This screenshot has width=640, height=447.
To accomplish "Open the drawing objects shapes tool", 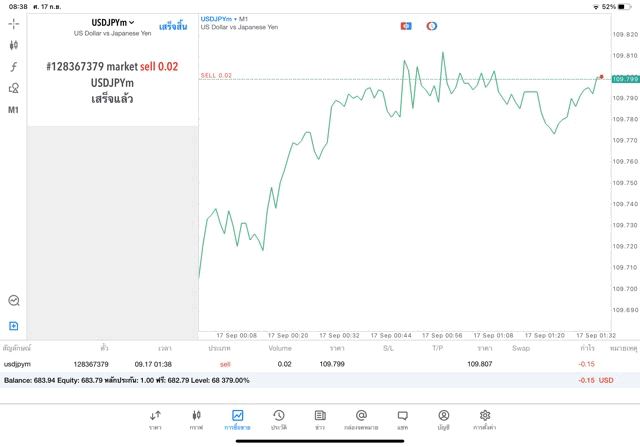I will pos(14,88).
